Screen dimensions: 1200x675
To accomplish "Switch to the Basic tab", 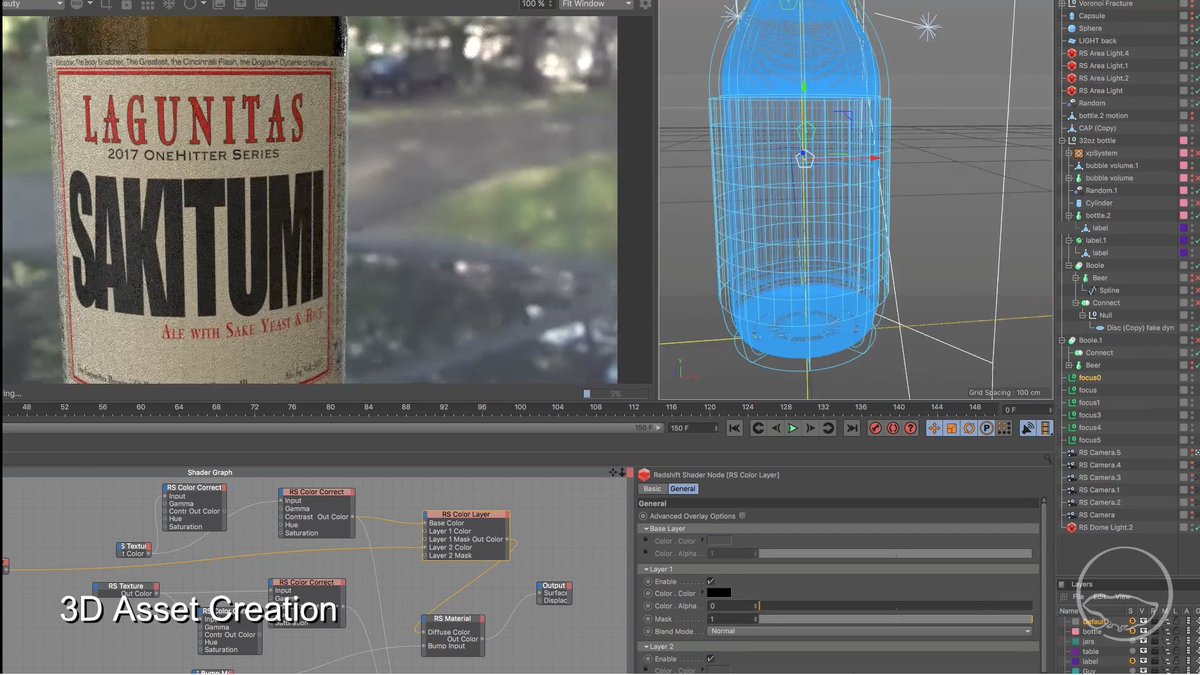I will click(x=652, y=489).
